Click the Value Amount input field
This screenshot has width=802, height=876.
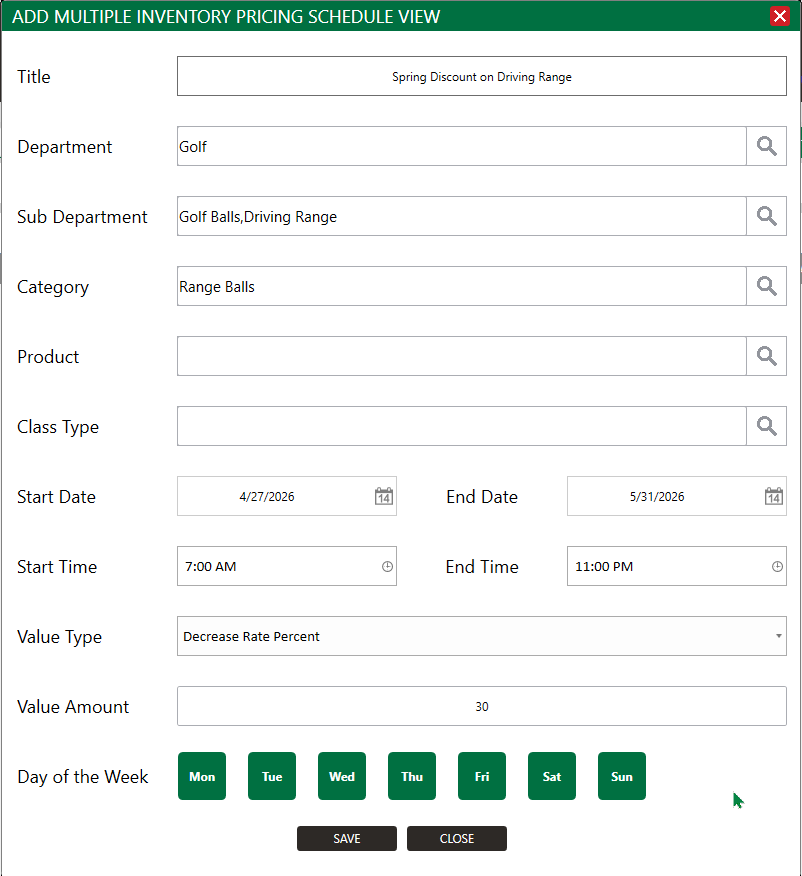(x=481, y=706)
